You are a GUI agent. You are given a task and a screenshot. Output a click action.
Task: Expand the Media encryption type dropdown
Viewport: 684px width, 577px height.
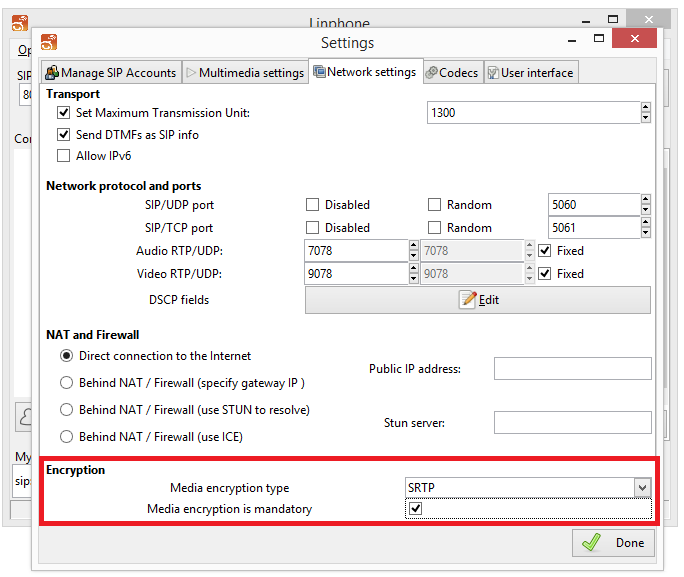click(x=642, y=488)
